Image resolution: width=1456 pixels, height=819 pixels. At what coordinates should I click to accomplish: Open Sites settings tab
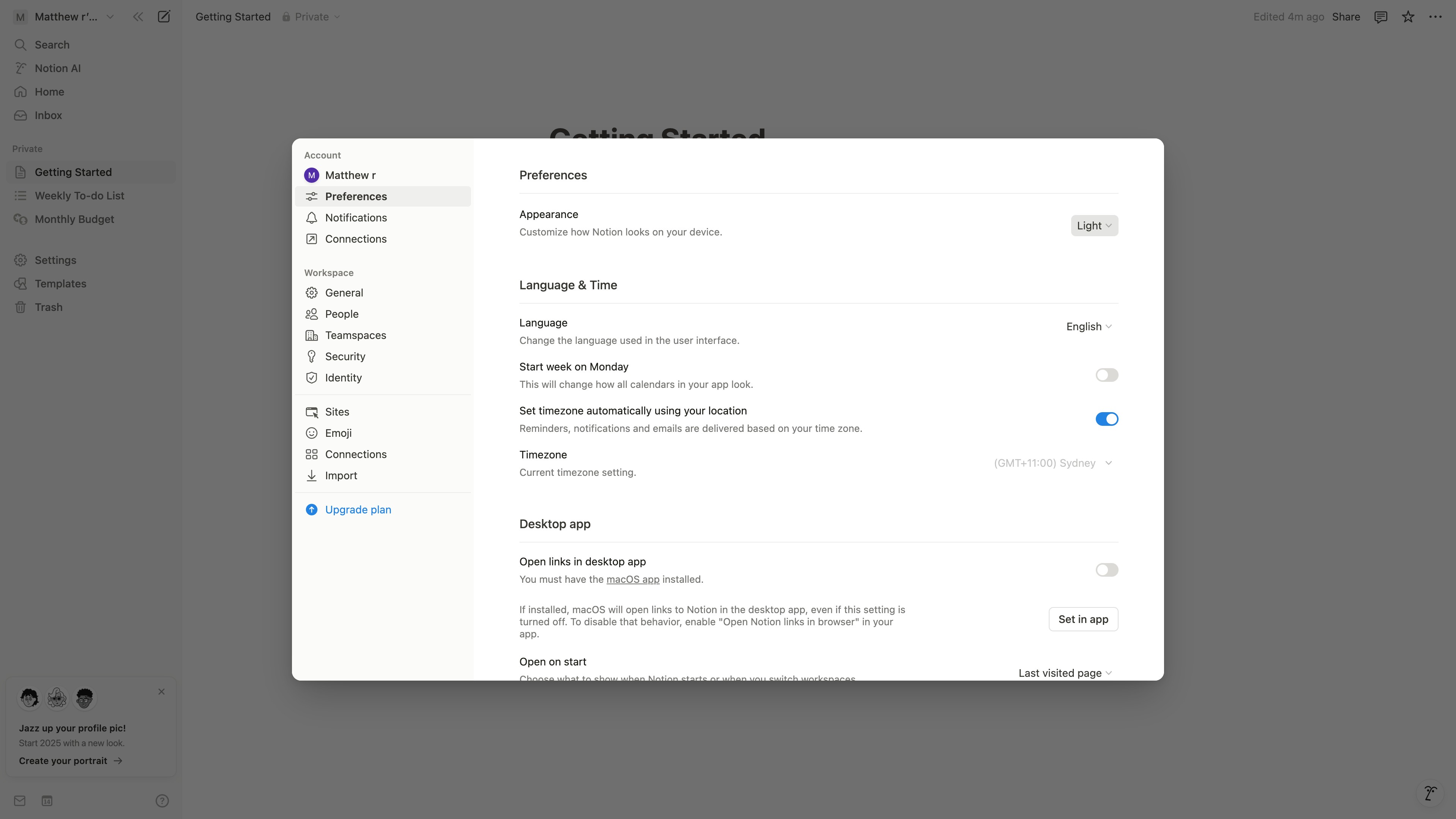383,412
